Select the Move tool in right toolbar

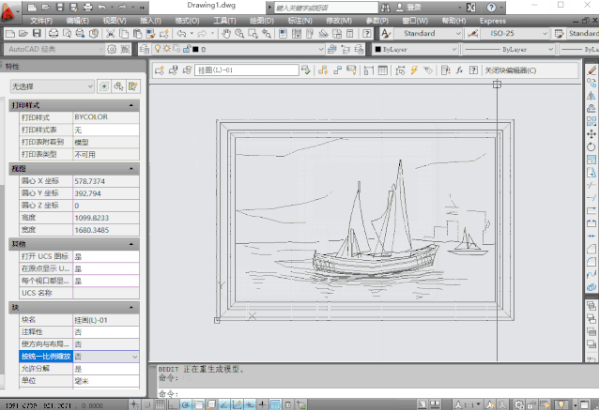[x=591, y=134]
